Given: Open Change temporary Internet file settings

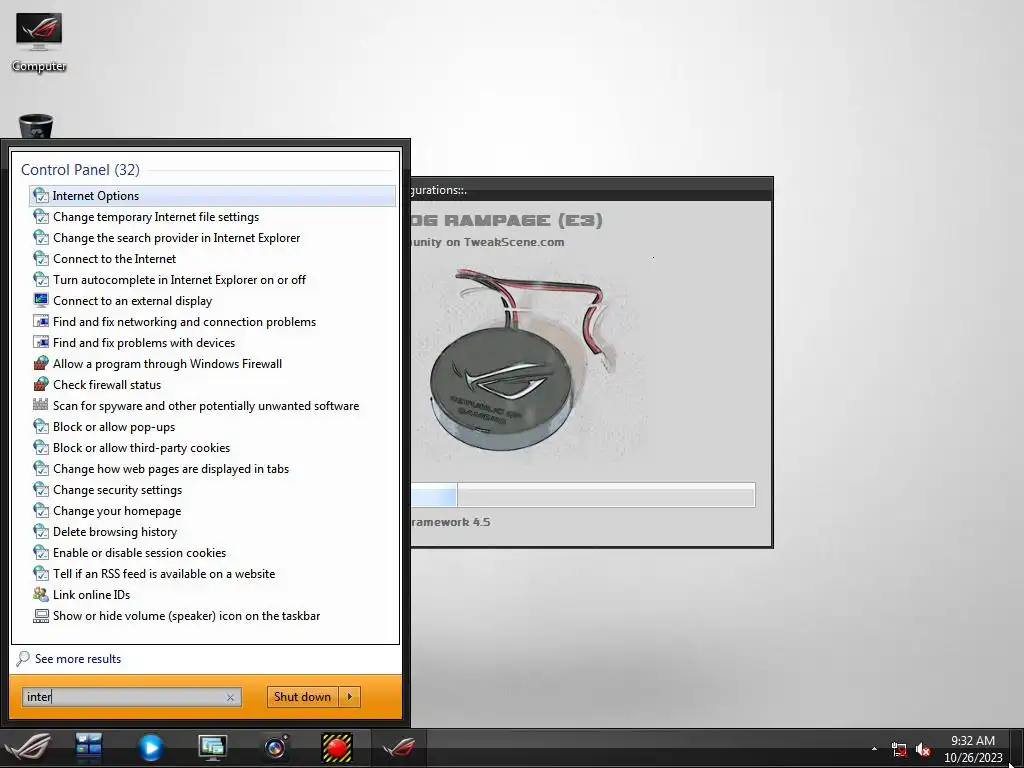Looking at the screenshot, I should click(212, 217).
